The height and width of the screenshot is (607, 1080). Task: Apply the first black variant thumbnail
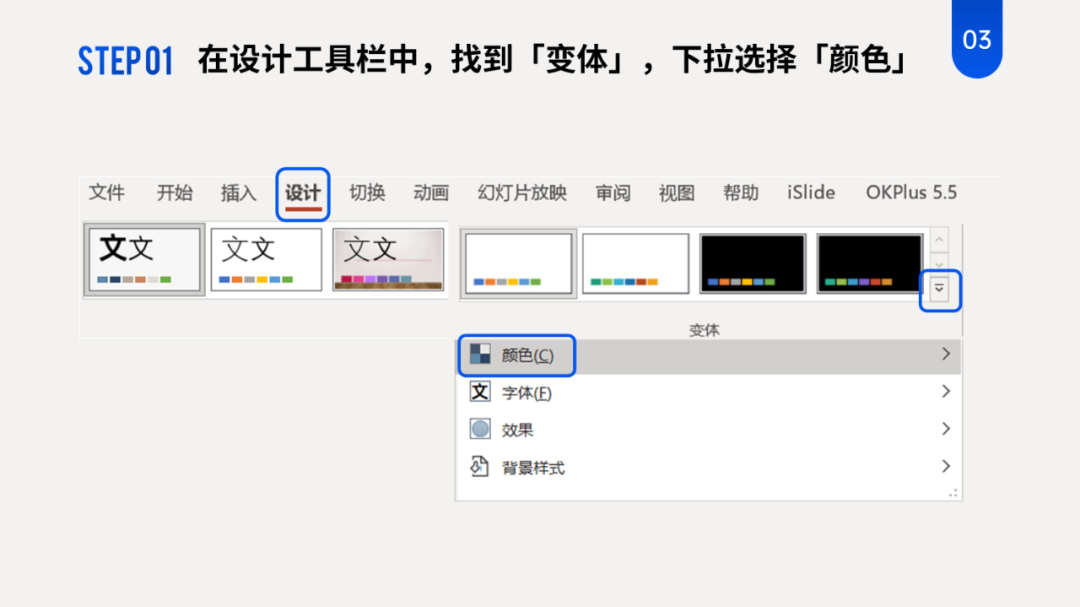pyautogui.click(x=753, y=263)
